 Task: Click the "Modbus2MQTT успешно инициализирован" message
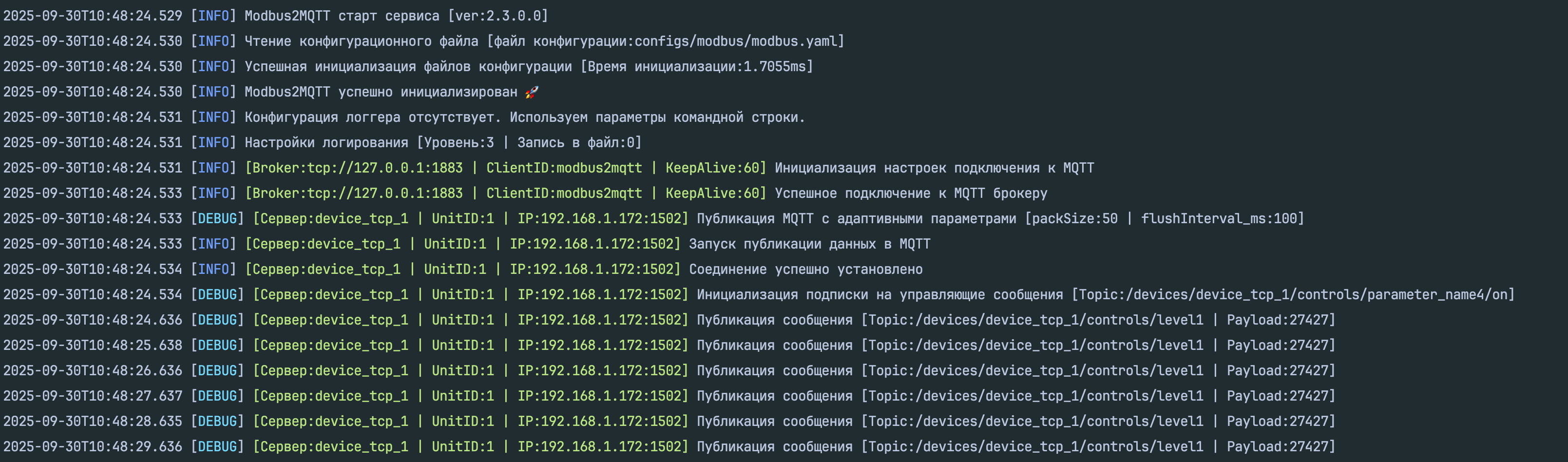click(381, 92)
